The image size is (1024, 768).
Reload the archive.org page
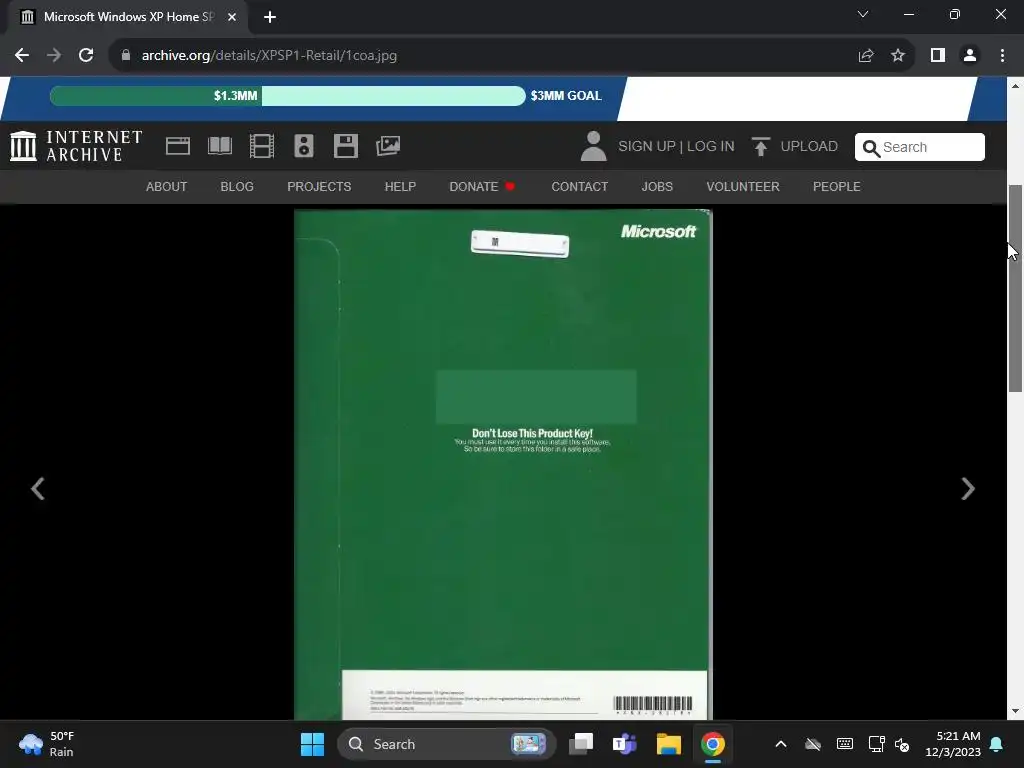86,56
